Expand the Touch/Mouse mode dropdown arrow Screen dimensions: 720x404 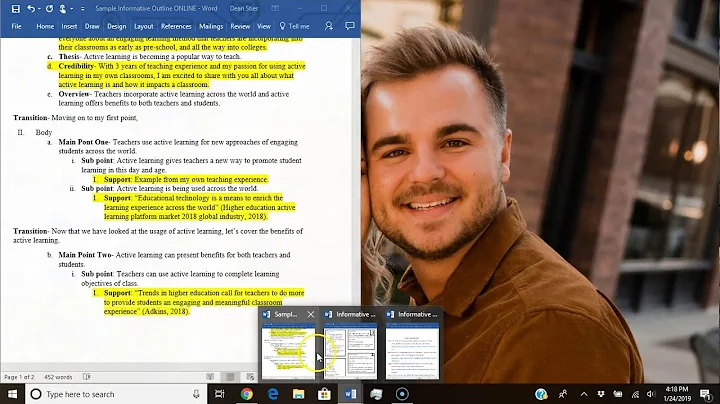tap(72, 9)
